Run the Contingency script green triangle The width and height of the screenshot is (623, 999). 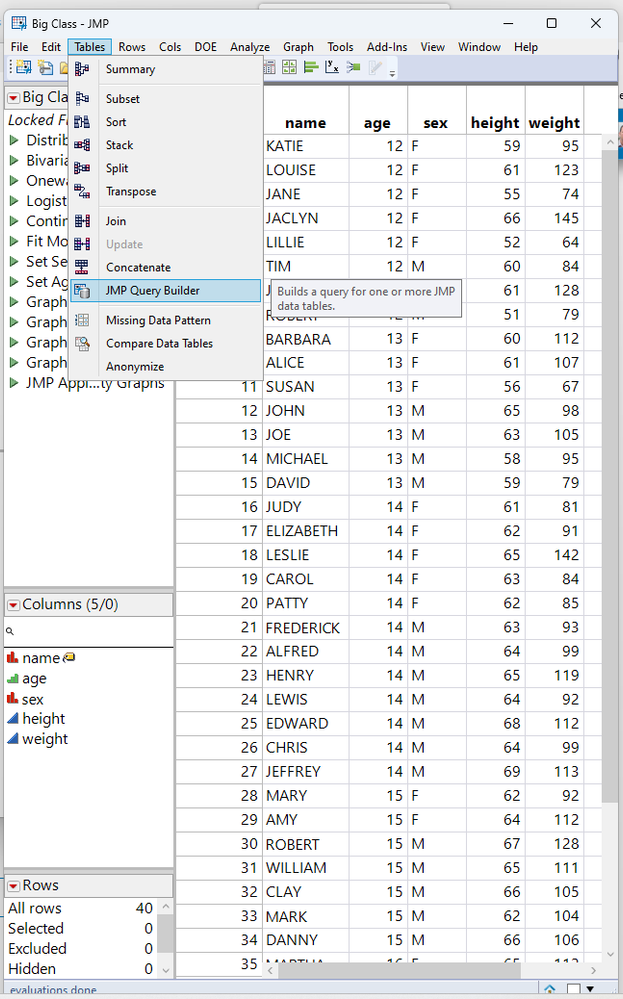(14, 221)
